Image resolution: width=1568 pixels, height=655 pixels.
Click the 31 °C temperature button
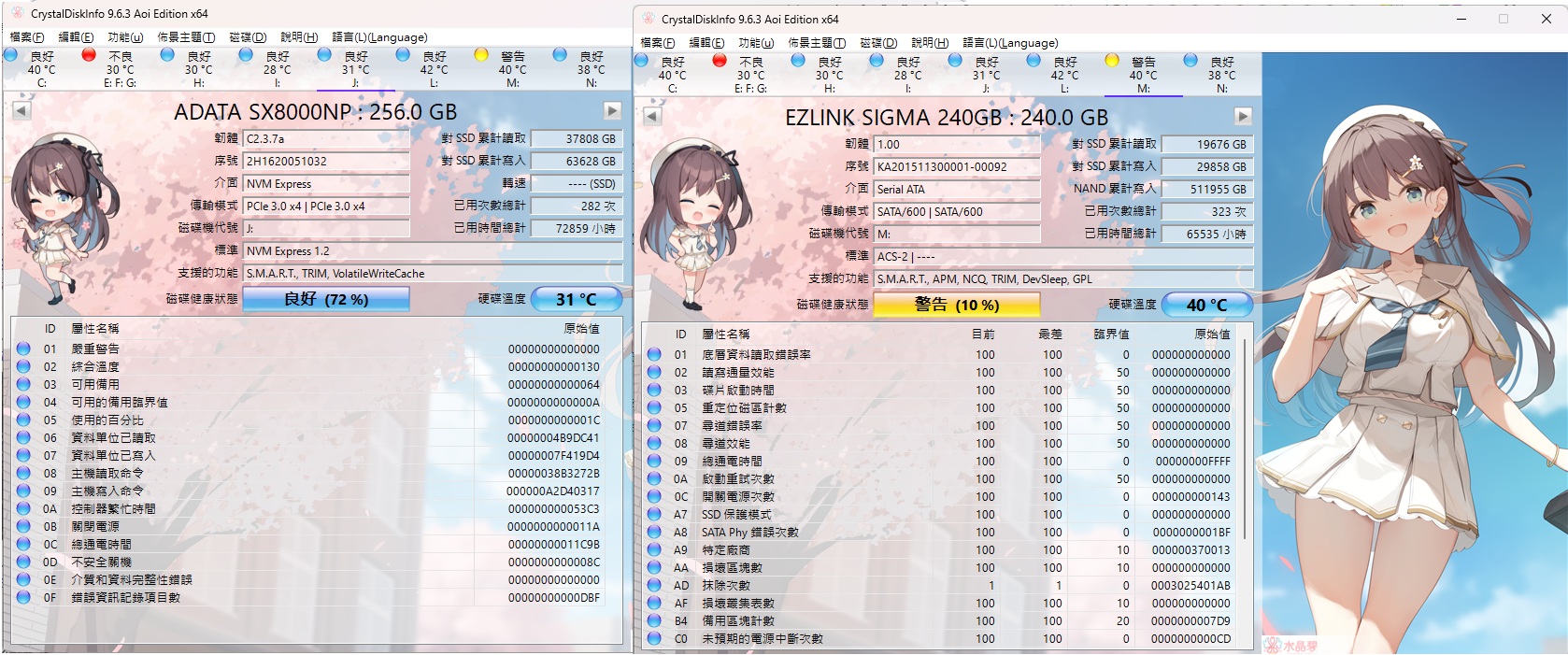576,299
